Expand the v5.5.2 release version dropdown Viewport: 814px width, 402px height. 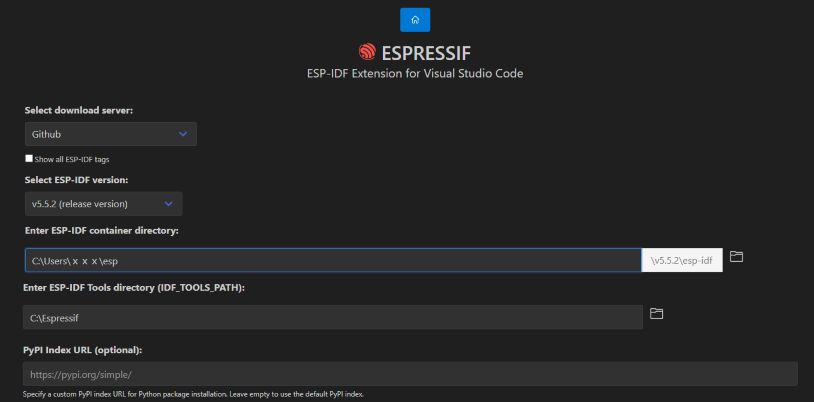103,204
